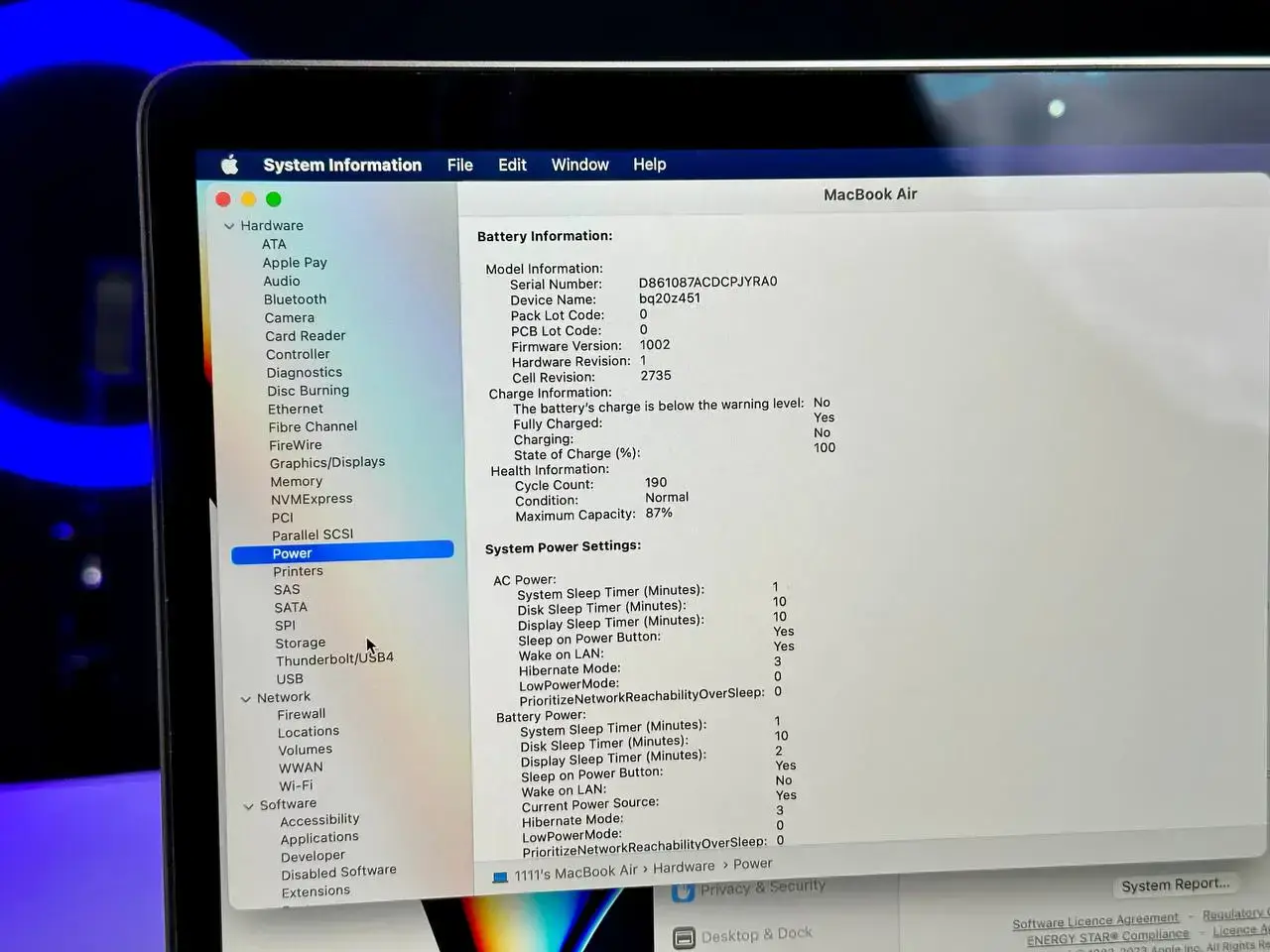Open the Apple menu
The image size is (1270, 952).
click(230, 165)
